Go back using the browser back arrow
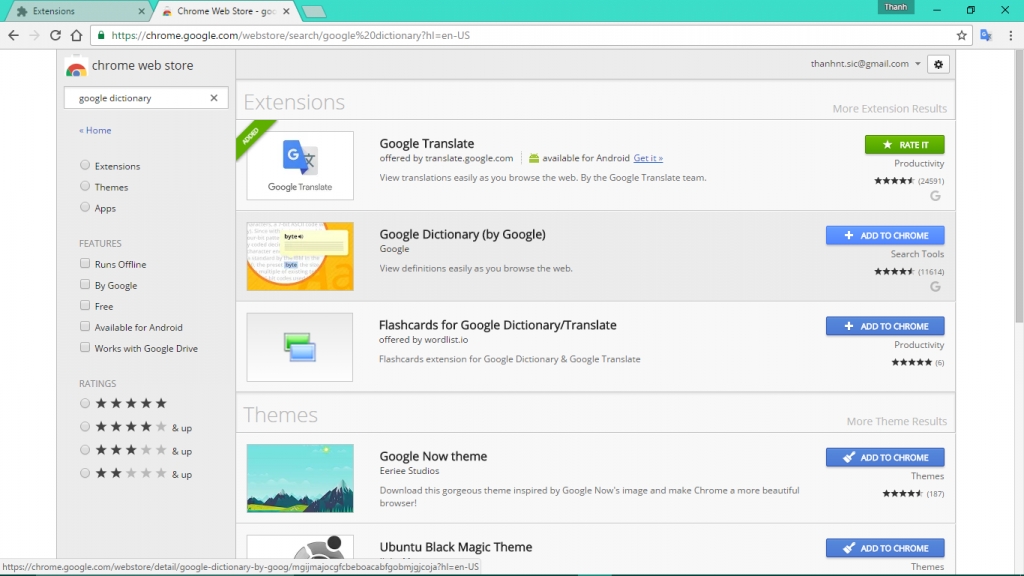 click(14, 35)
